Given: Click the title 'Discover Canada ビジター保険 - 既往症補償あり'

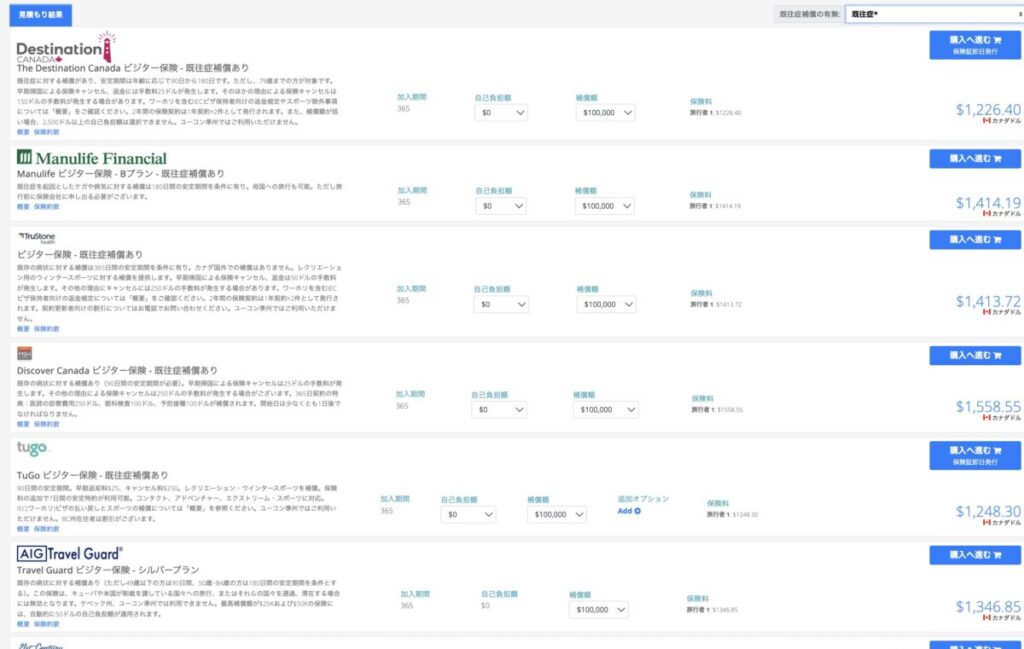Looking at the screenshot, I should click(118, 370).
